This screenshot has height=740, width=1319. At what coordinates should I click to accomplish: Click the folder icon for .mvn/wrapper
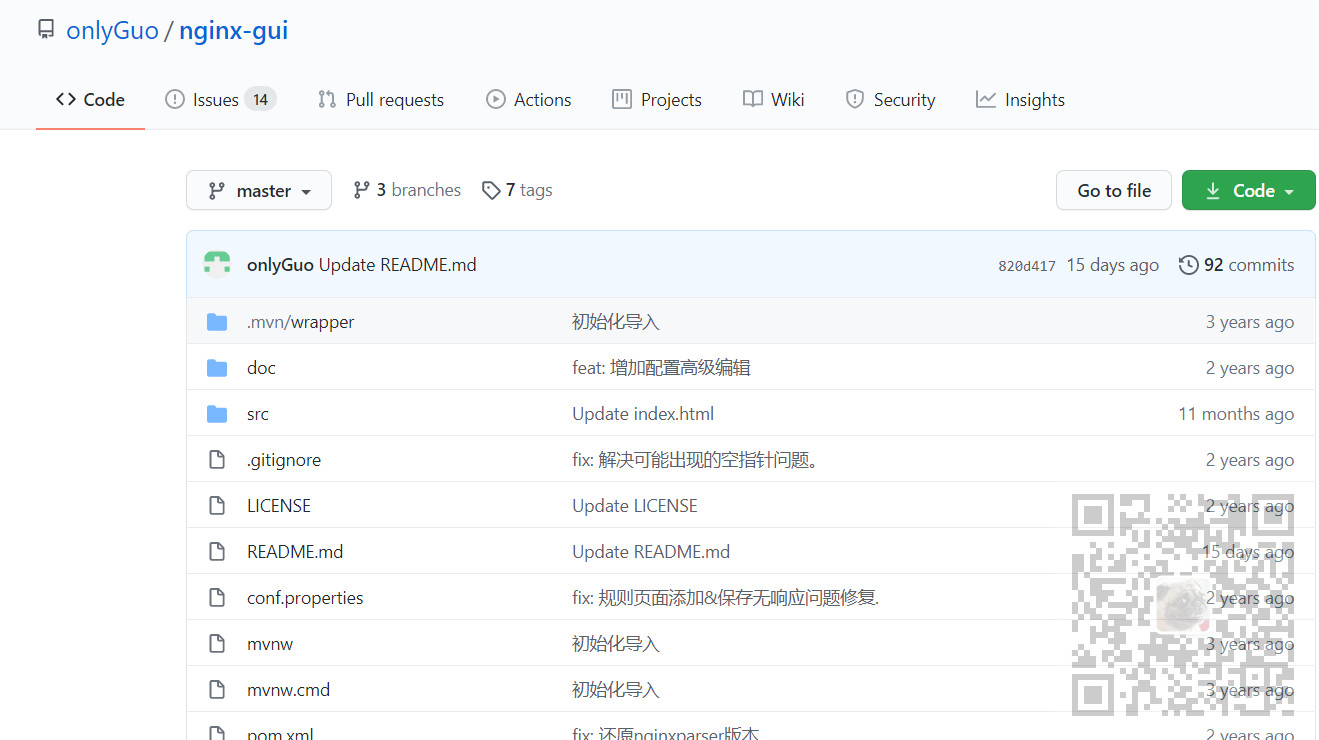tap(217, 322)
